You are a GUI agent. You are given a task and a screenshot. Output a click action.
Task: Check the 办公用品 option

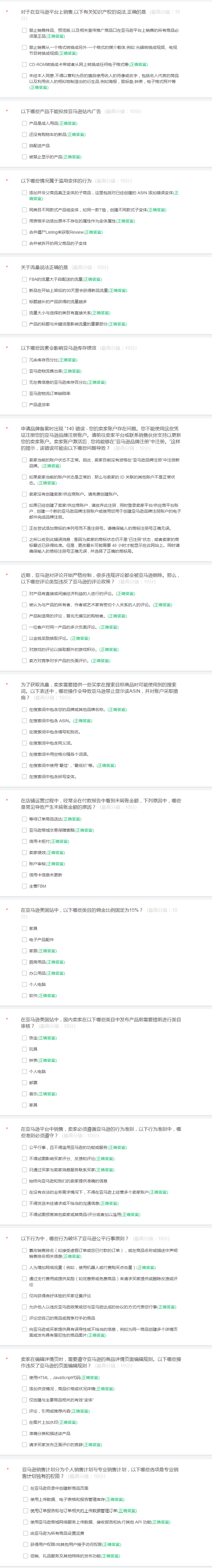point(25,973)
